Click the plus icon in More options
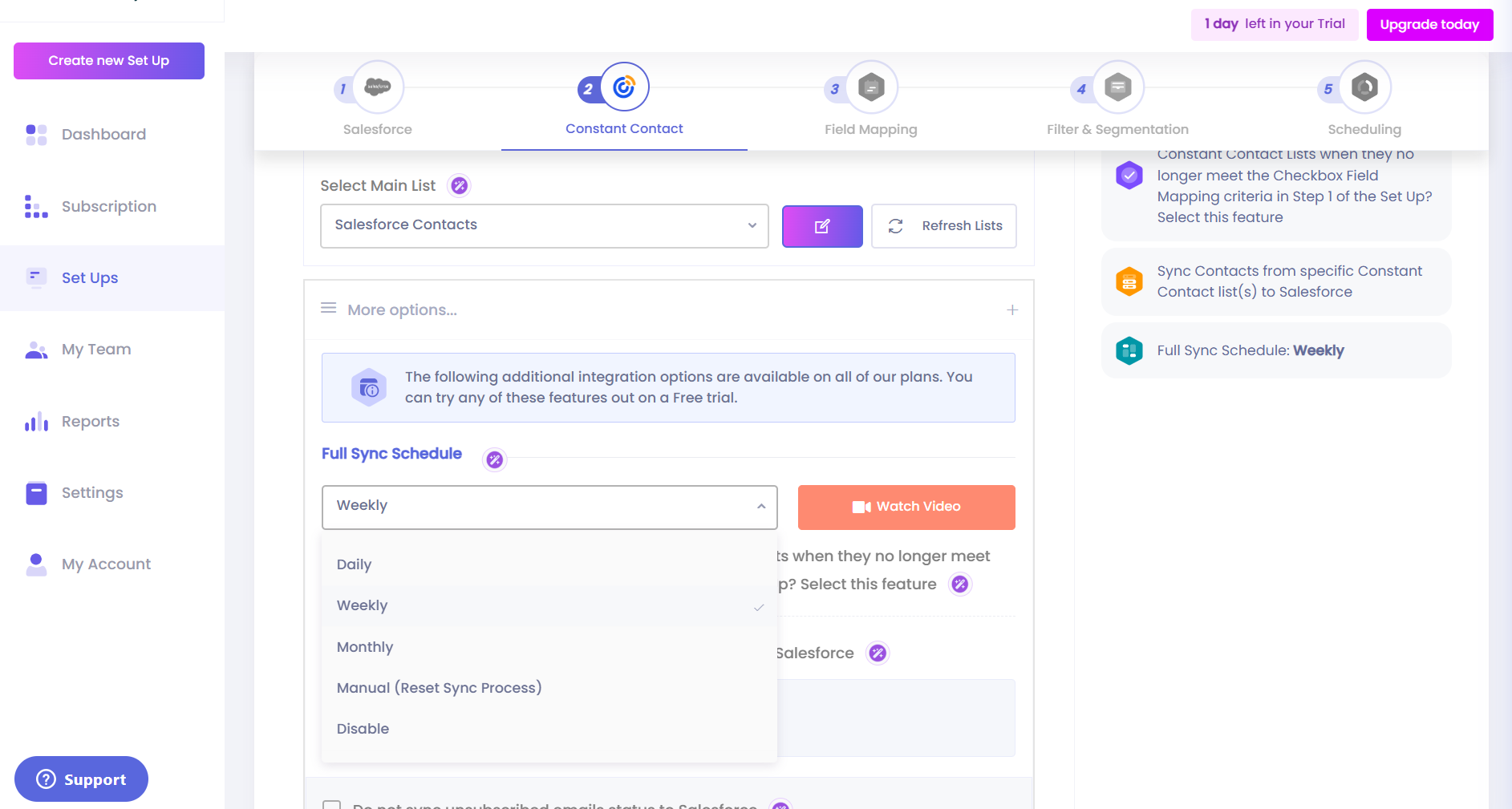The image size is (1512, 809). tap(1012, 309)
